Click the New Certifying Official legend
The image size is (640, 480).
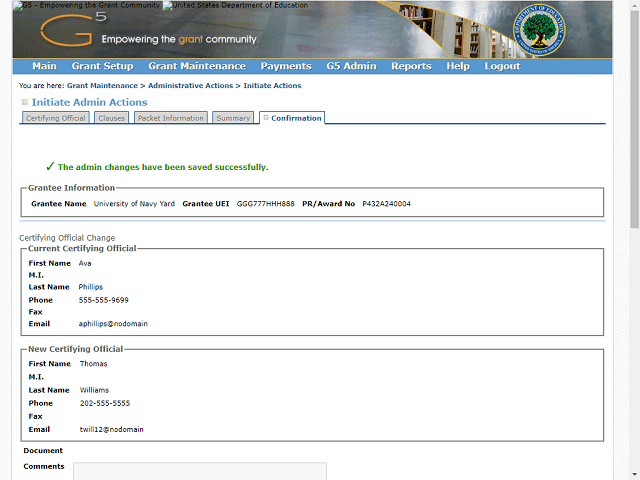[76, 349]
